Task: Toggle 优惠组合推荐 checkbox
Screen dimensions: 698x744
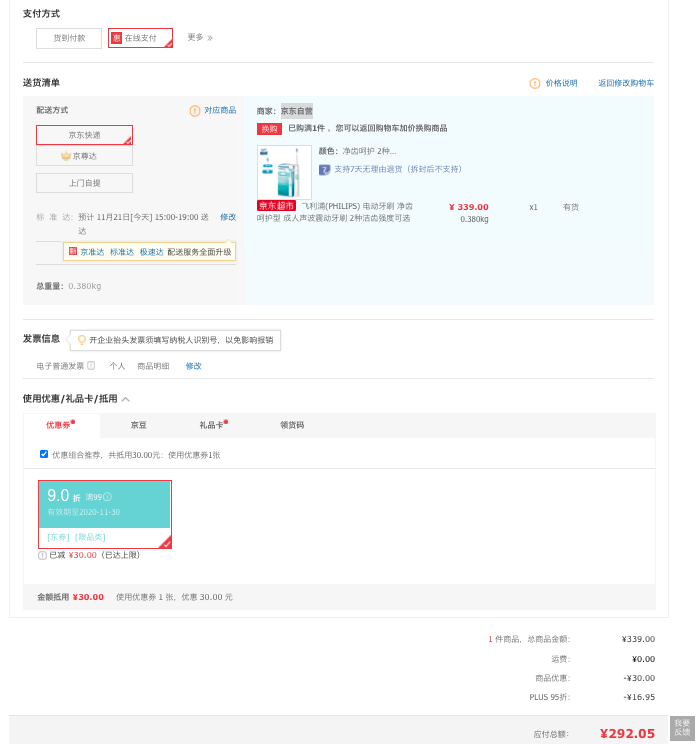Action: [x=44, y=454]
